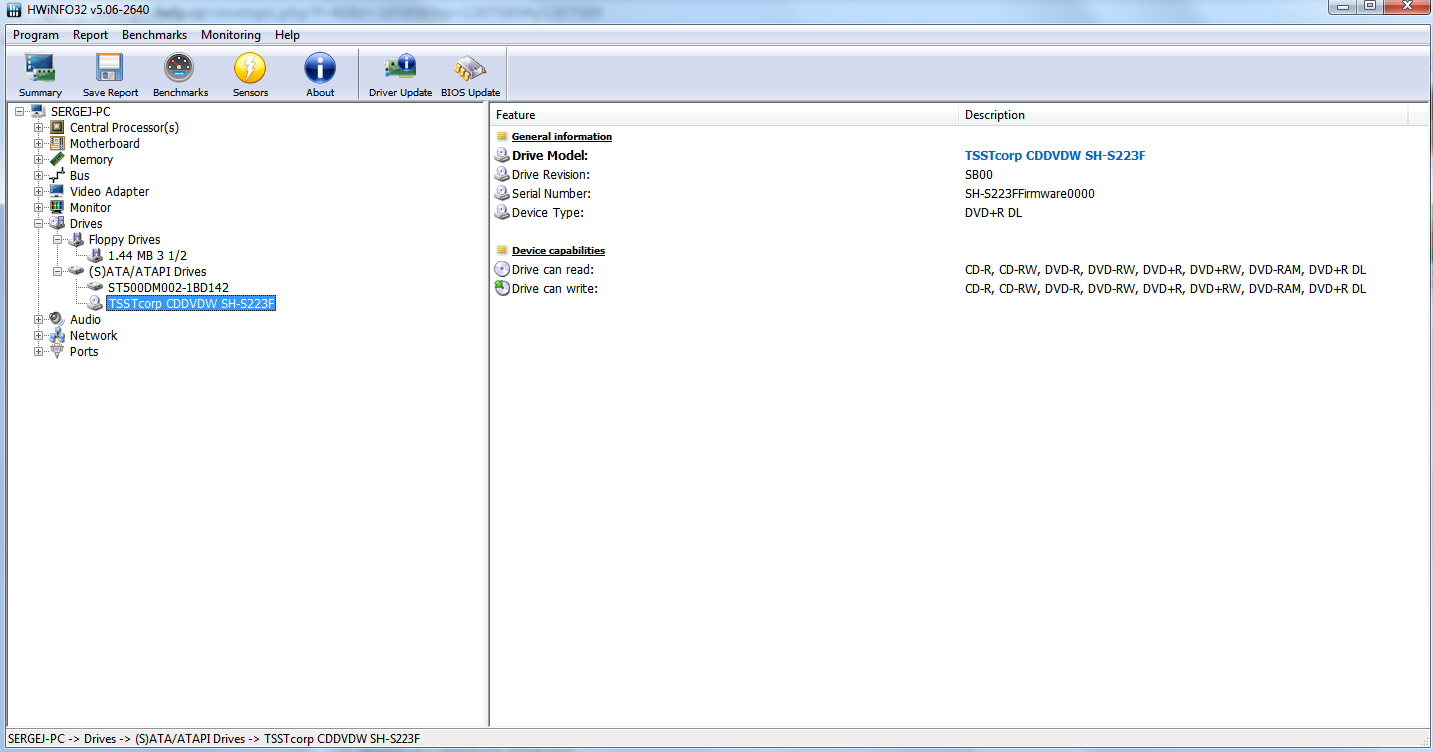
Task: Click the Device Type row label
Action: click(548, 213)
